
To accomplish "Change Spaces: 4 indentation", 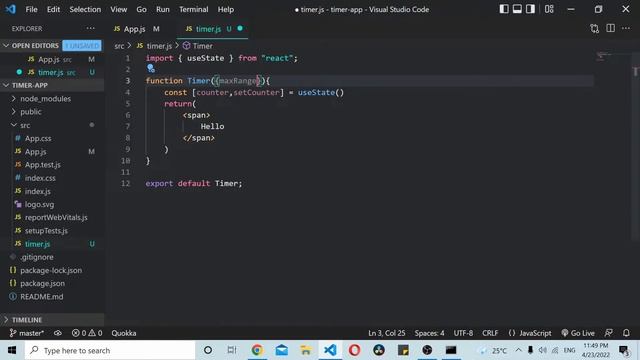I will tap(429, 333).
